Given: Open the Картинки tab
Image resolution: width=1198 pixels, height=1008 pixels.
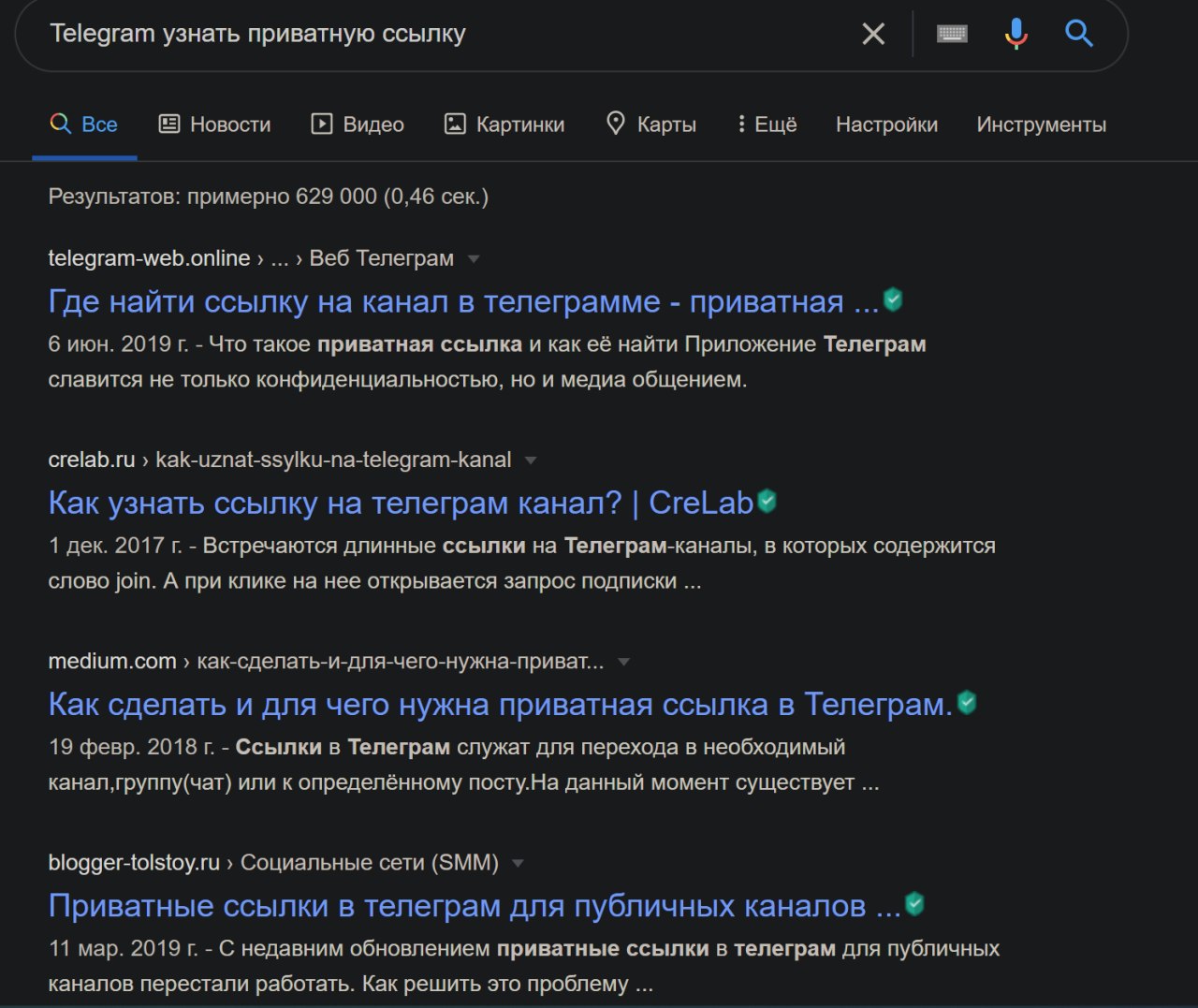Looking at the screenshot, I should point(504,124).
